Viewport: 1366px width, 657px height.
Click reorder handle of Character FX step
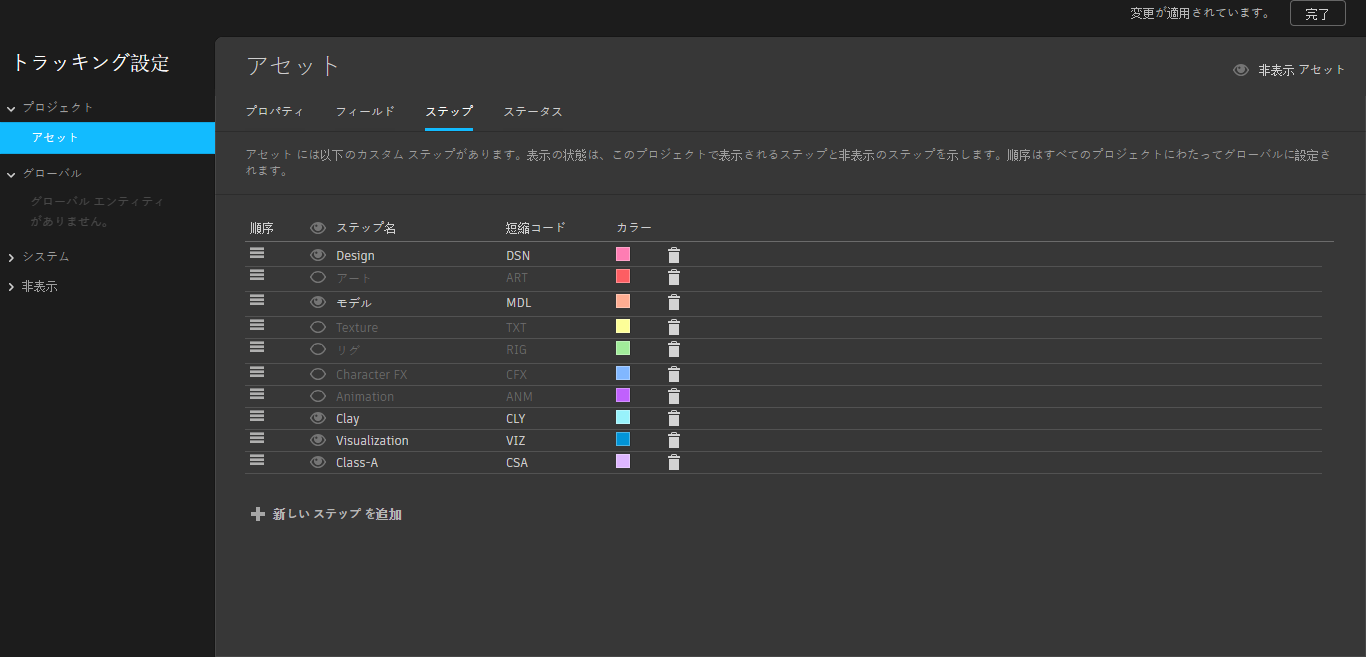(x=257, y=372)
